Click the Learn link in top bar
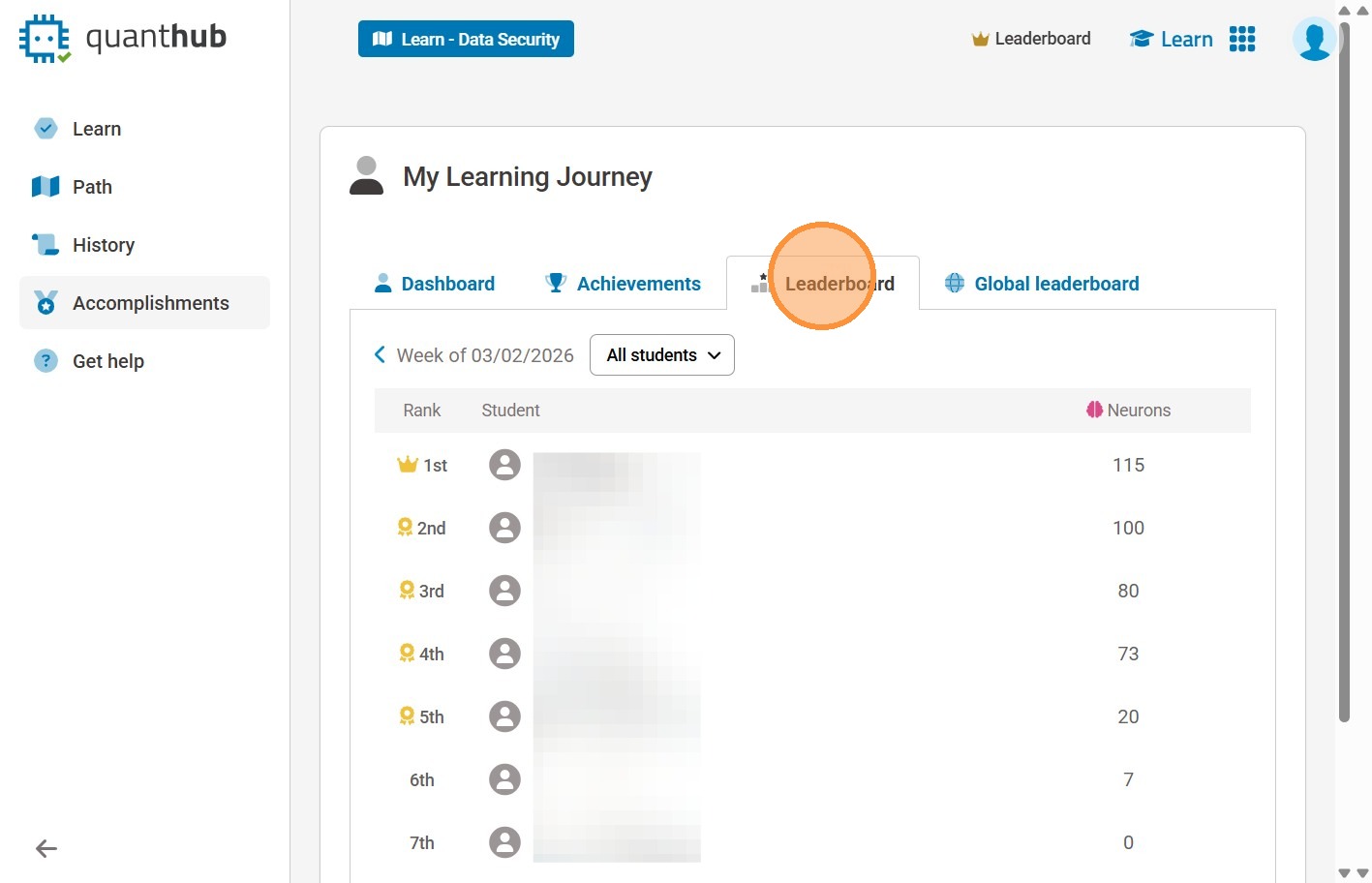This screenshot has width=1372, height=883. pos(1172,39)
